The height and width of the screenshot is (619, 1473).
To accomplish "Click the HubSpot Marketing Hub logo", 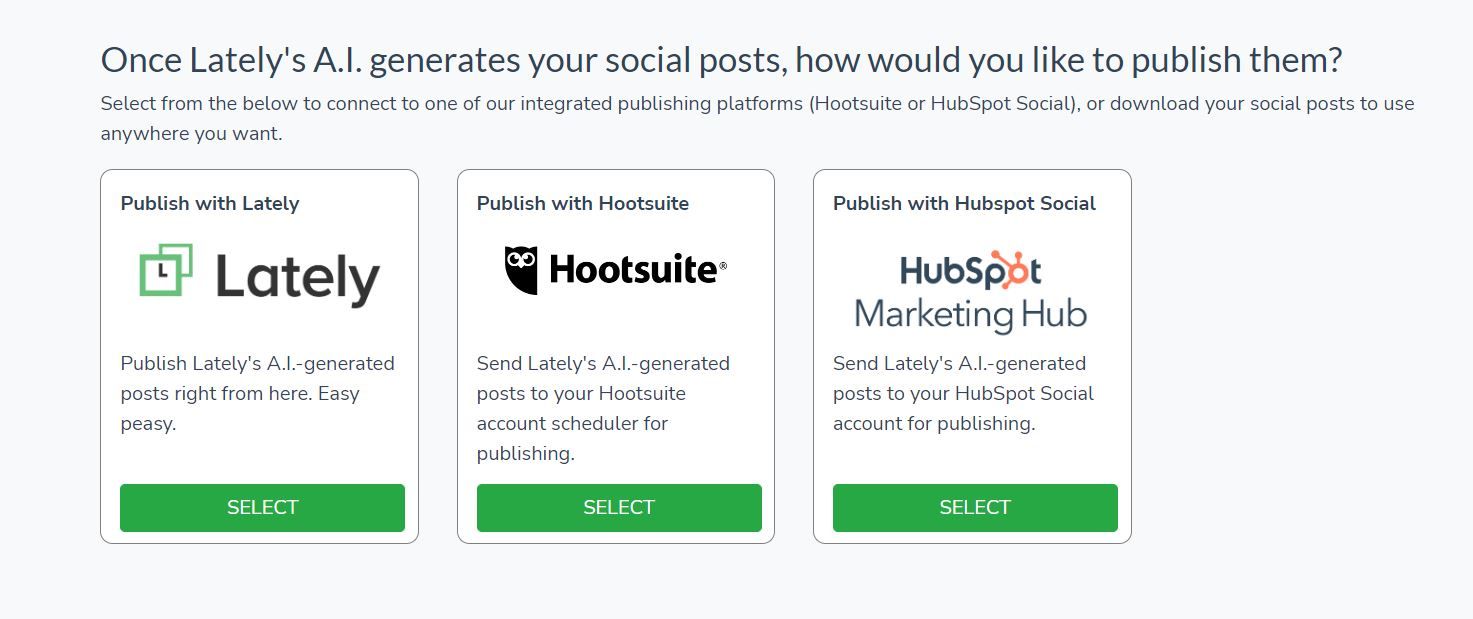I will [x=968, y=290].
